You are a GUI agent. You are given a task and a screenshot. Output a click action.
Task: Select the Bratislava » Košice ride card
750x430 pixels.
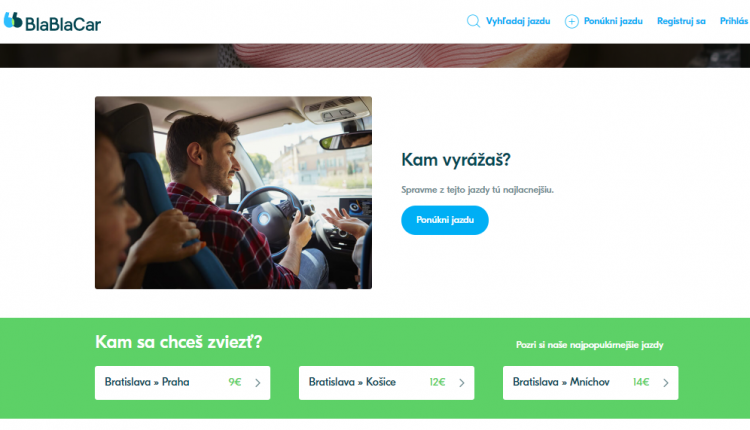tap(386, 383)
